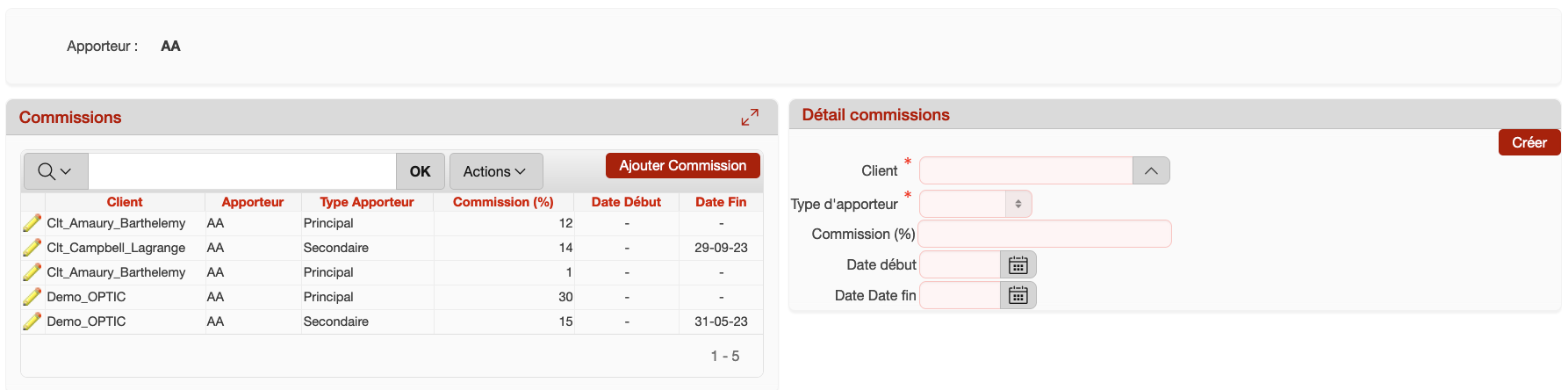Open the Date fin calendar picker

(1018, 296)
